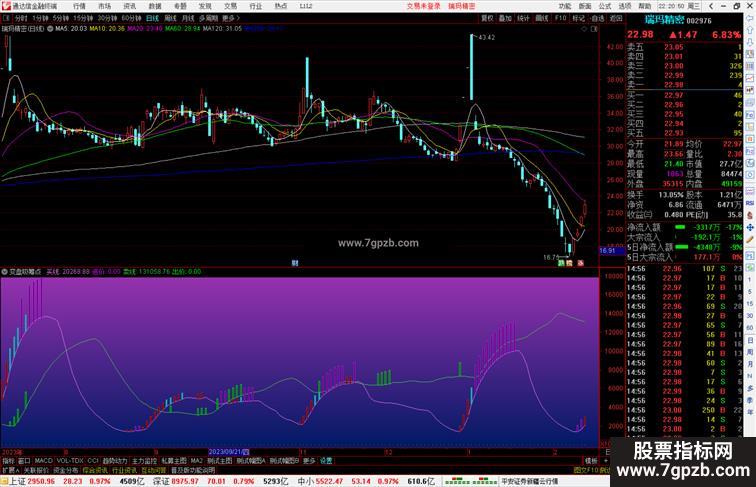Click the stock name 瑞玛精密 header
The width and height of the screenshot is (756, 487).
coord(664,20)
